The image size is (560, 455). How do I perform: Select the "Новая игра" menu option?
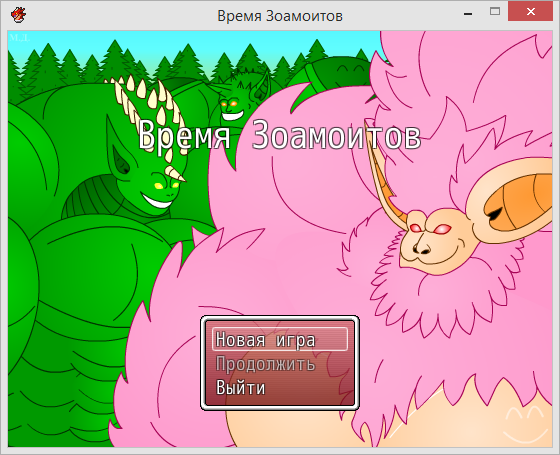click(280, 339)
